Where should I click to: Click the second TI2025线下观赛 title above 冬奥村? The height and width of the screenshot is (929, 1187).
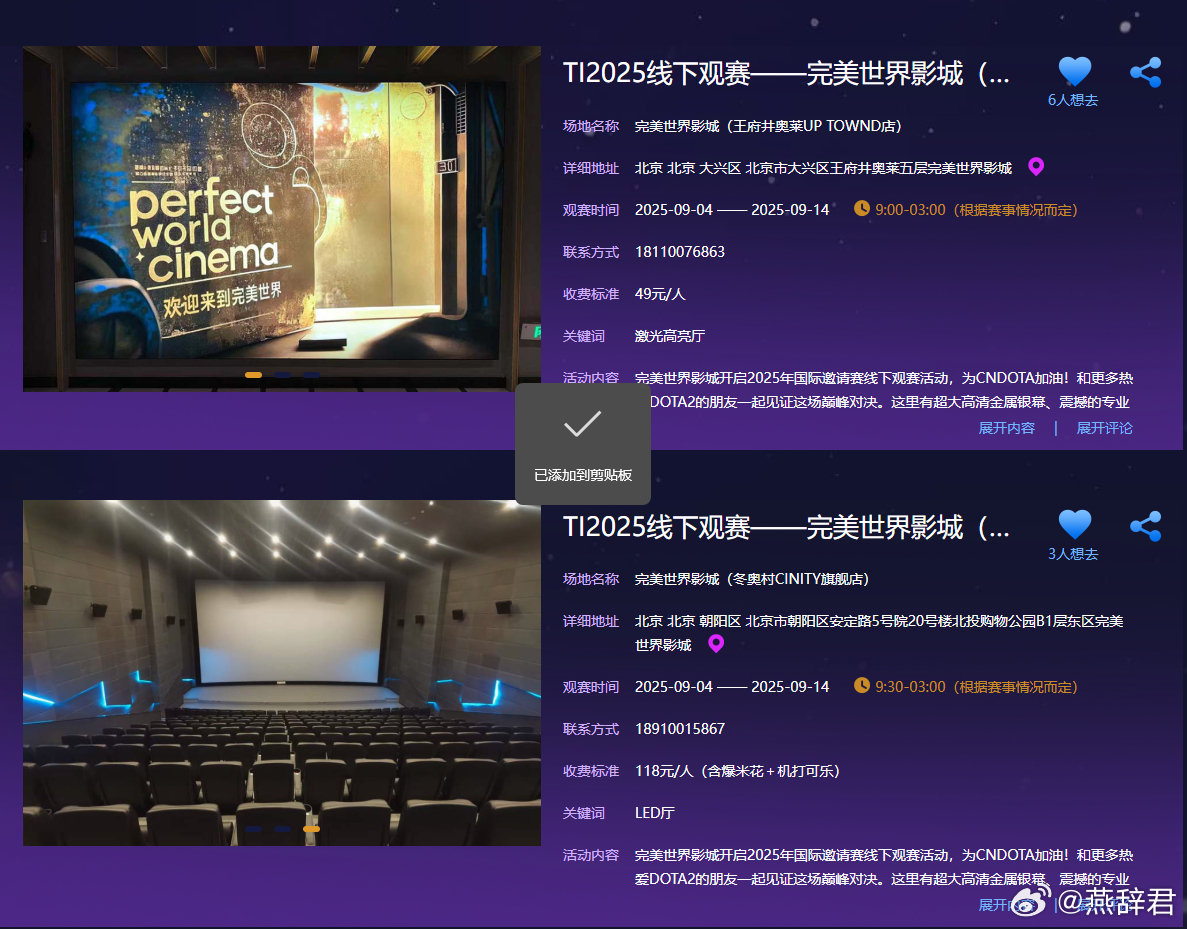(x=786, y=527)
